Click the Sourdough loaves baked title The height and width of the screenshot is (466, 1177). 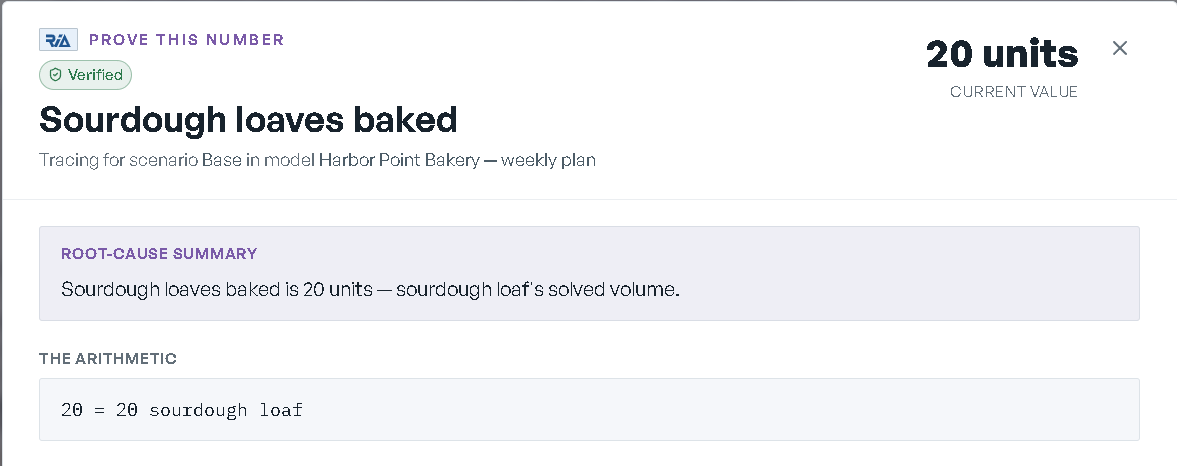[248, 119]
